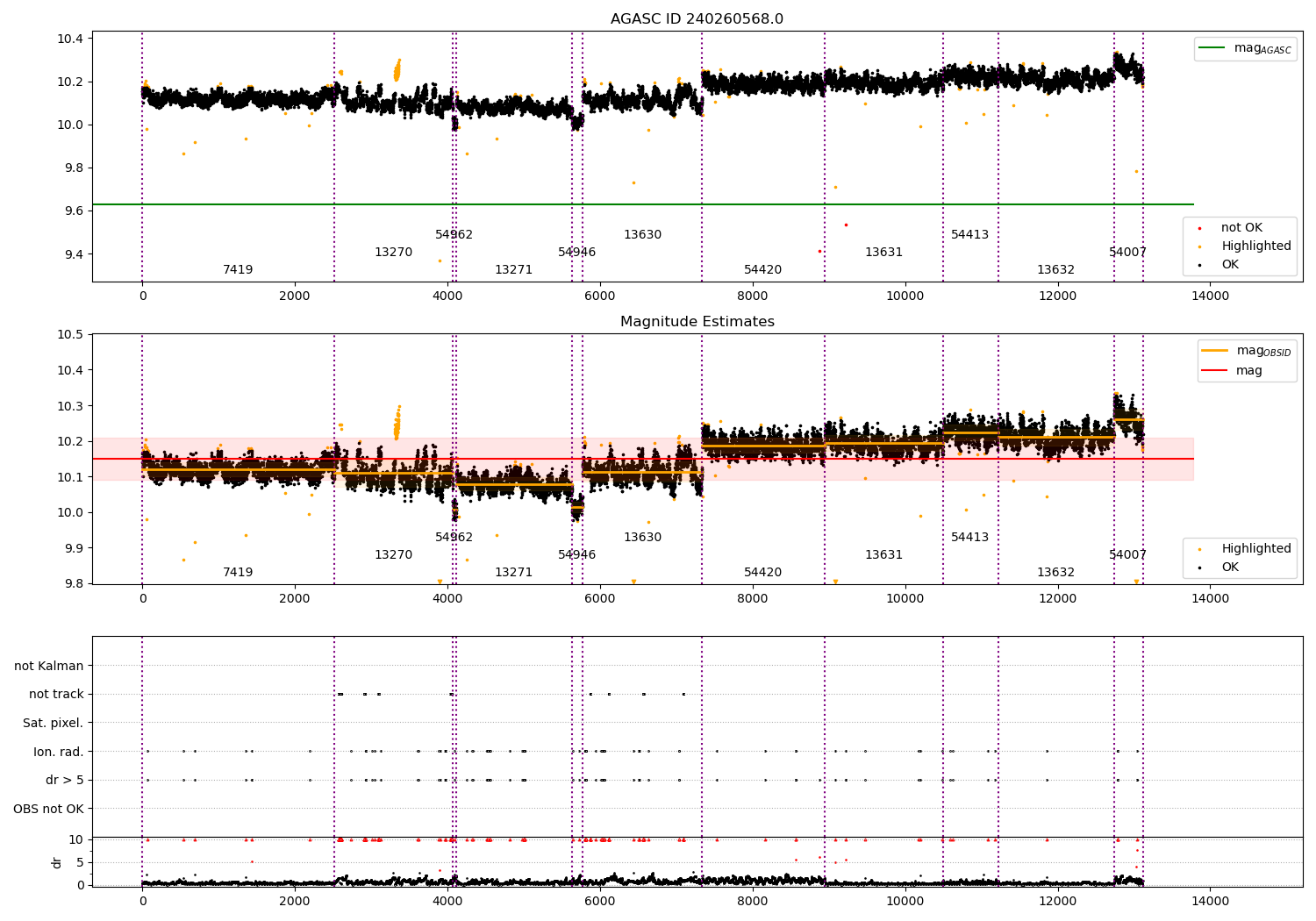Click OBSID label 54420 in Magnitude Estimates plot
The width and height of the screenshot is (1316, 921).
[762, 573]
